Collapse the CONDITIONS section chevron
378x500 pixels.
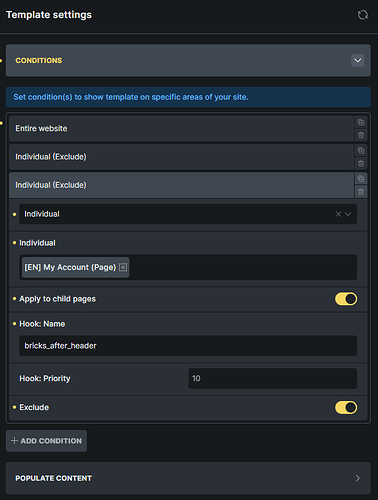pos(357,61)
